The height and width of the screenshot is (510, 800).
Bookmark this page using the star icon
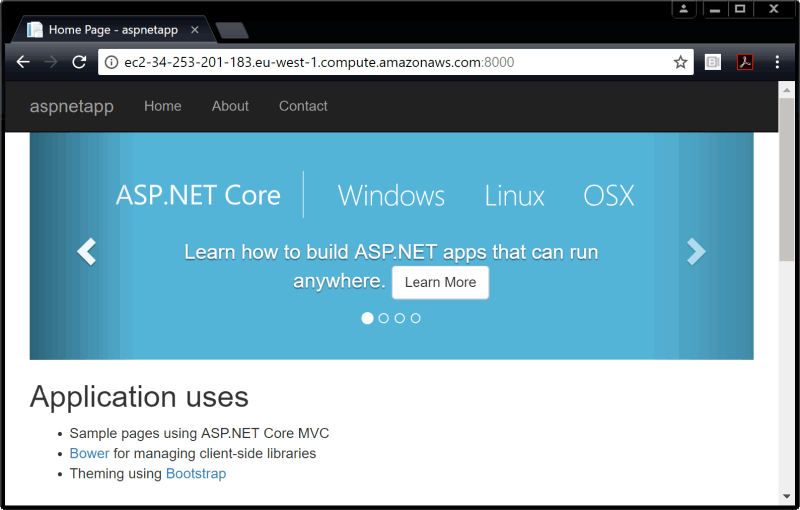(x=680, y=62)
